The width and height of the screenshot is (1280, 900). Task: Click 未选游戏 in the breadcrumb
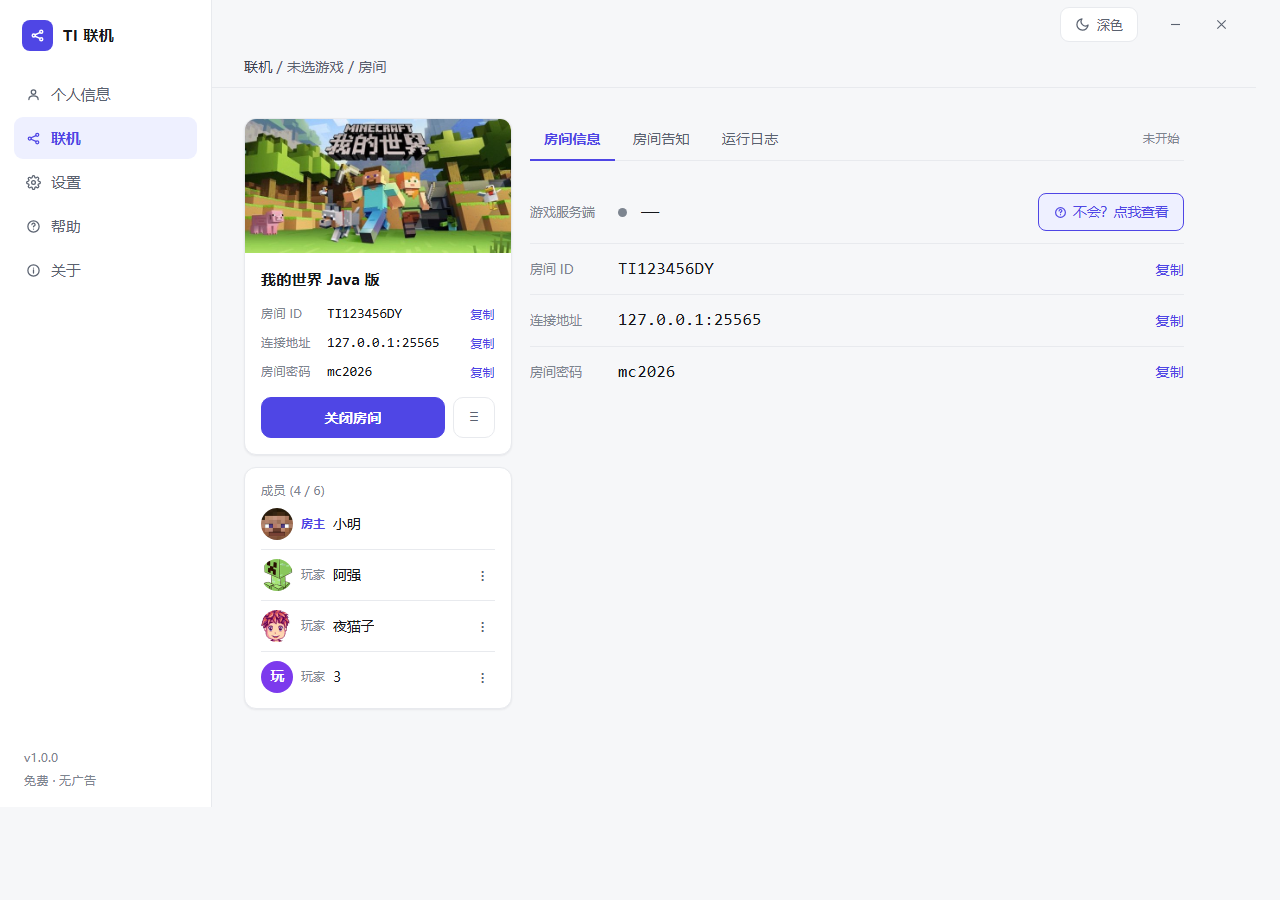pos(315,67)
